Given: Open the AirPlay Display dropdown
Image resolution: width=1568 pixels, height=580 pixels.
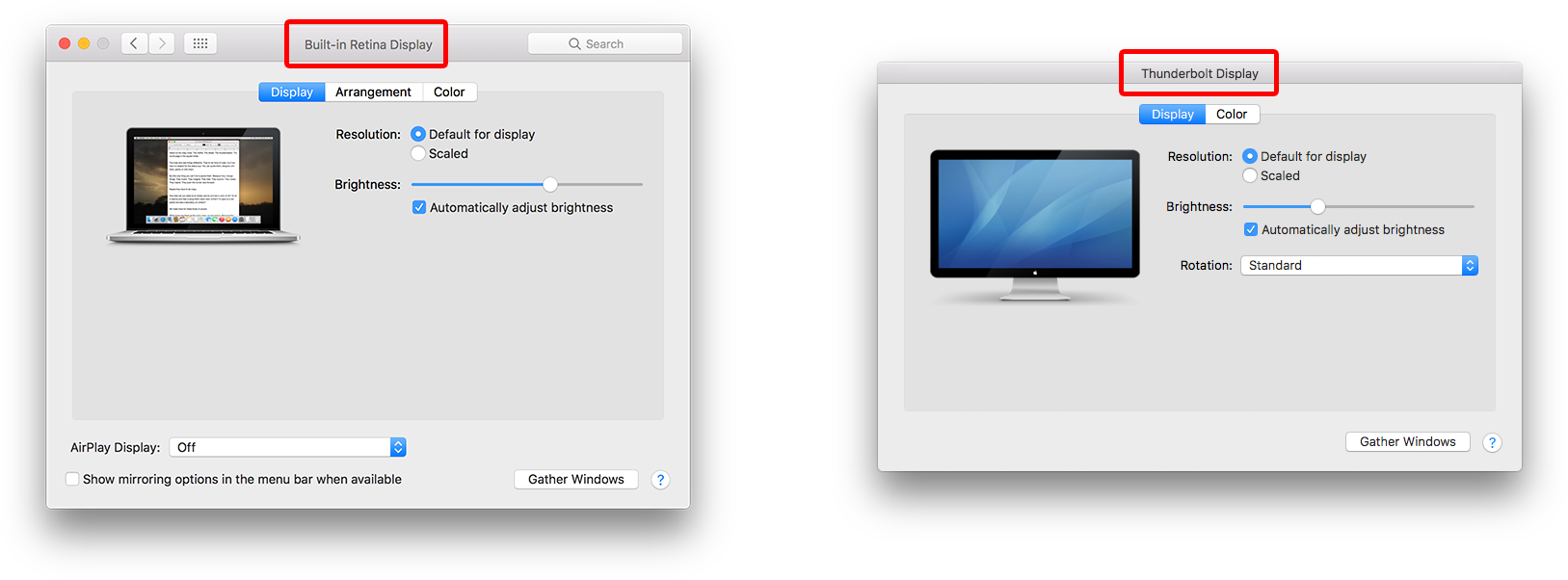Looking at the screenshot, I should (288, 447).
